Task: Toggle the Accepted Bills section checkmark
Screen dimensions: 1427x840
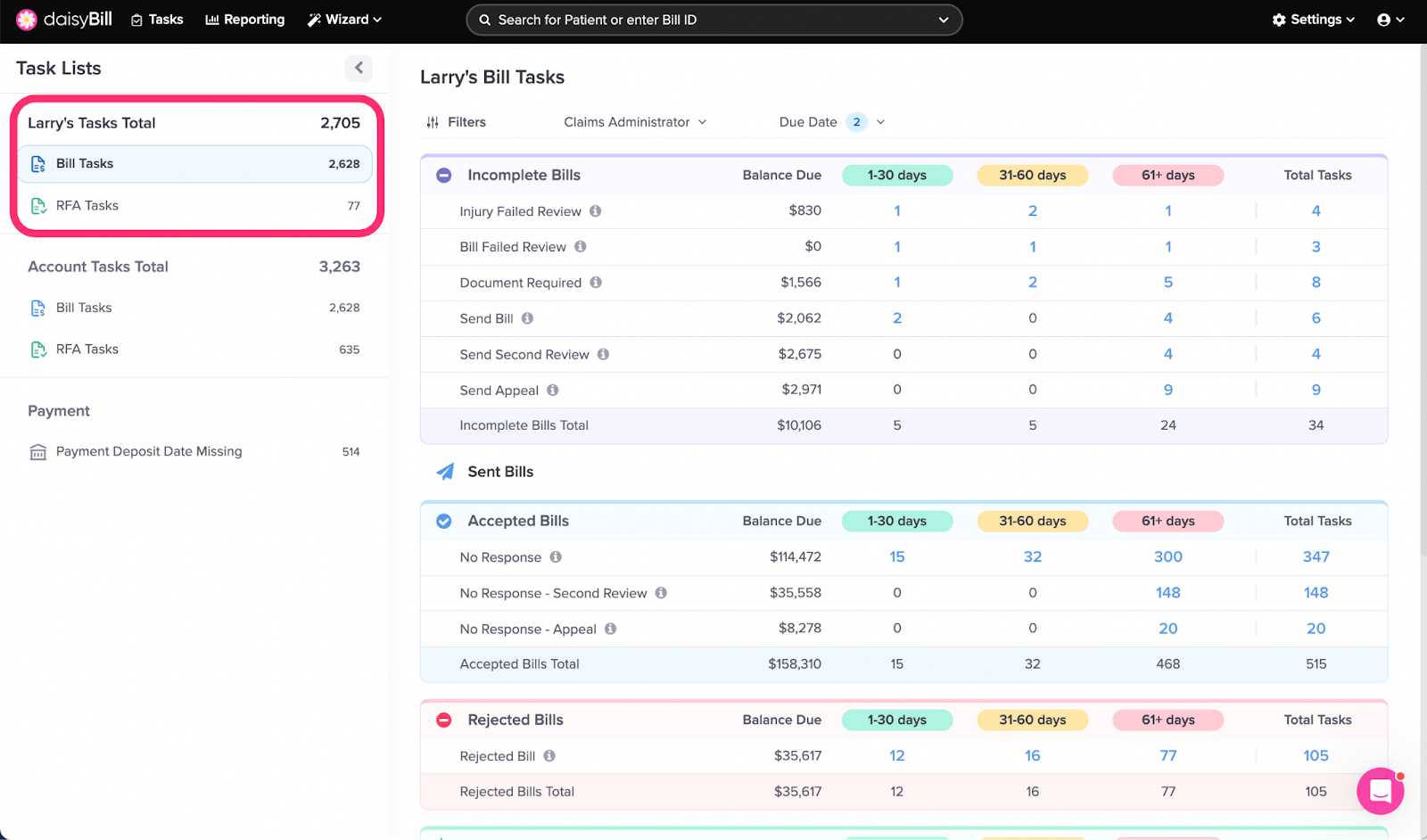Action: [443, 521]
